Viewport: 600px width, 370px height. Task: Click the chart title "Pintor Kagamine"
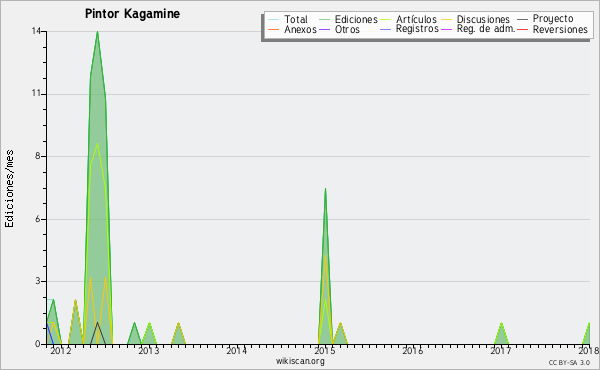click(x=132, y=14)
